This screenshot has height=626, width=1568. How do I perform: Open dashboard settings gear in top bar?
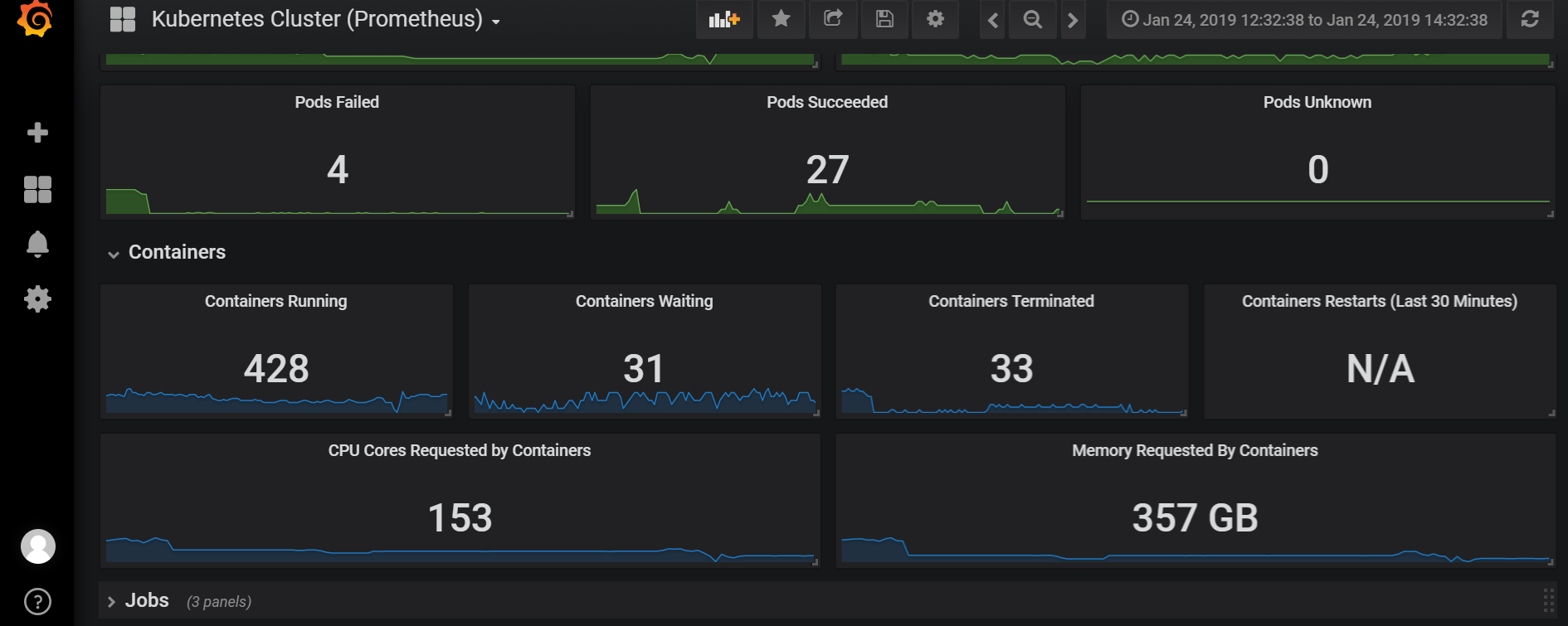click(x=936, y=19)
